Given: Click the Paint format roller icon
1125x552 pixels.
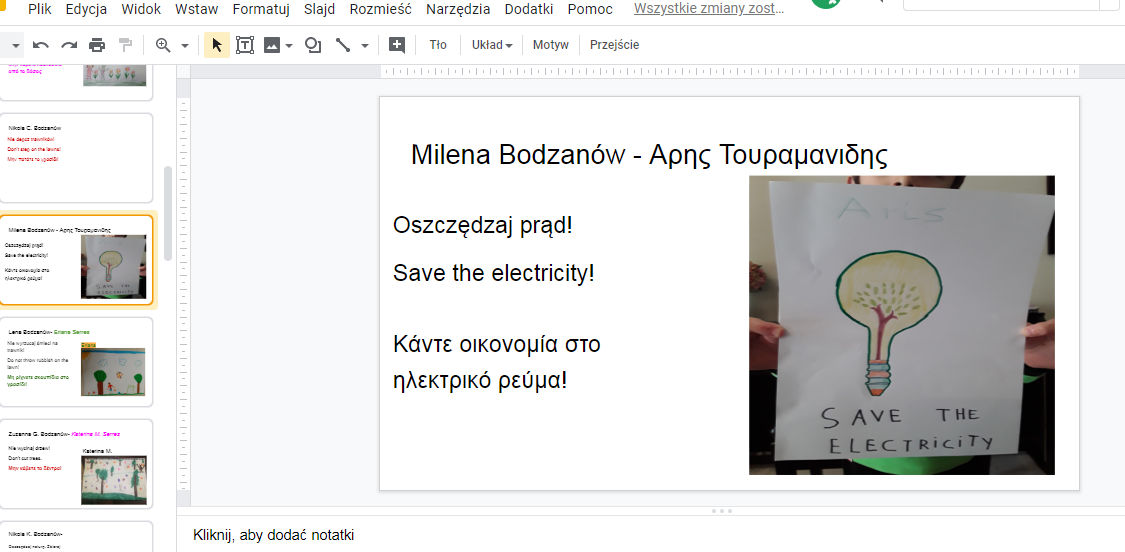Looking at the screenshot, I should [x=126, y=45].
